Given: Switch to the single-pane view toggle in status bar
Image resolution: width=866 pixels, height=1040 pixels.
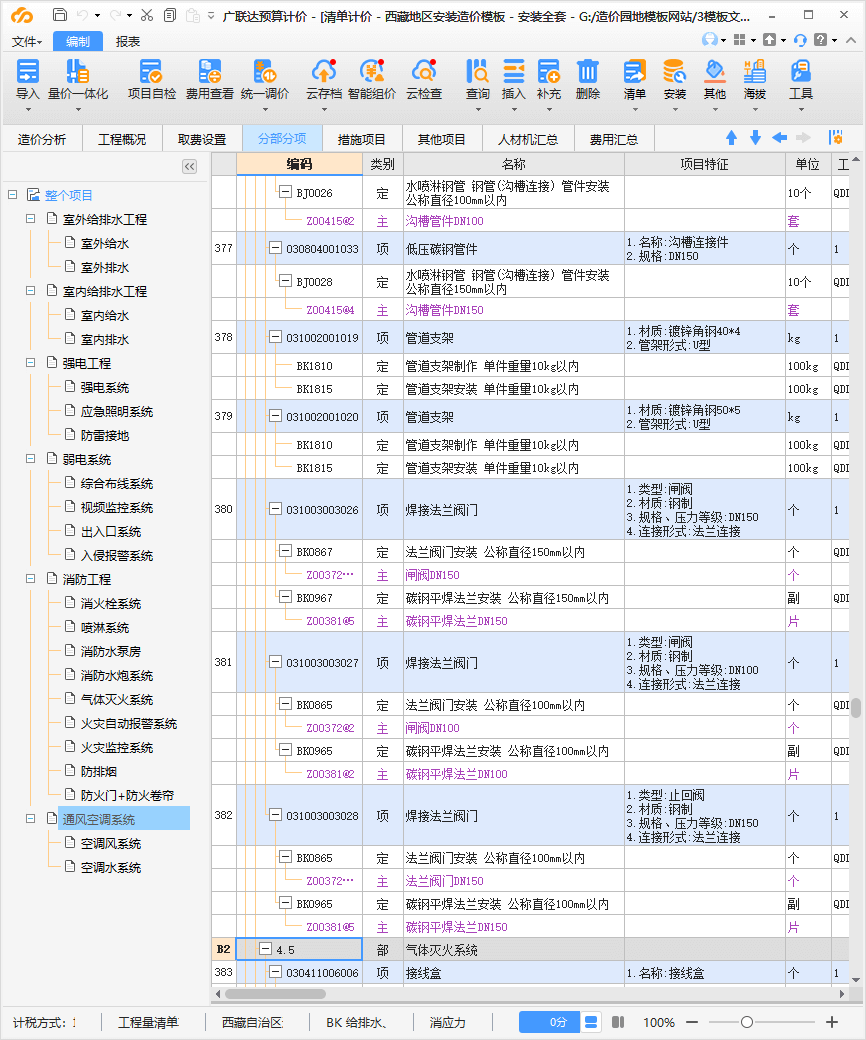Looking at the screenshot, I should click(x=591, y=1022).
